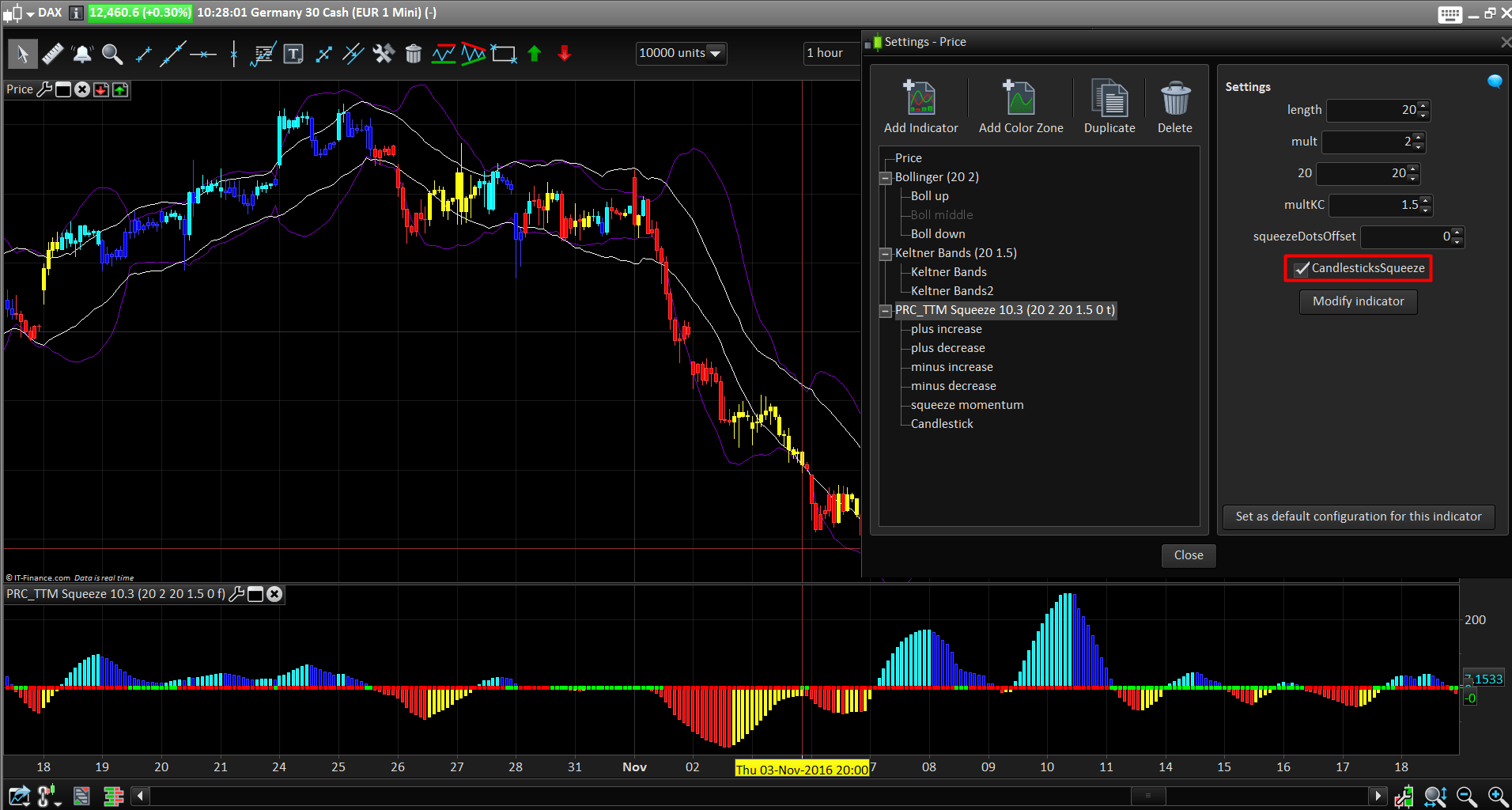This screenshot has width=1512, height=810.
Task: Select Keltner Bands2 tree item
Action: pos(952,291)
